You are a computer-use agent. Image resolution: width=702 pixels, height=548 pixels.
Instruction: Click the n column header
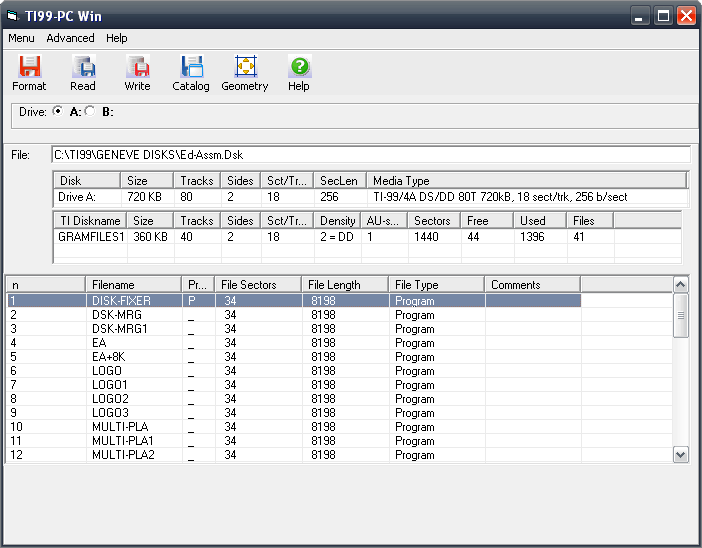(45, 285)
